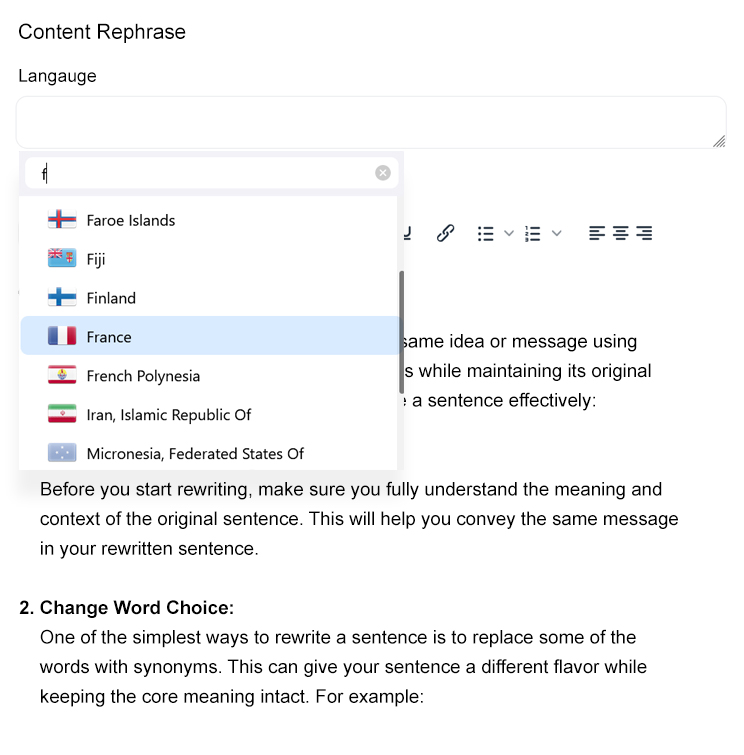Viewport: 744px width, 755px height.
Task: Align text to the left
Action: [x=597, y=233]
